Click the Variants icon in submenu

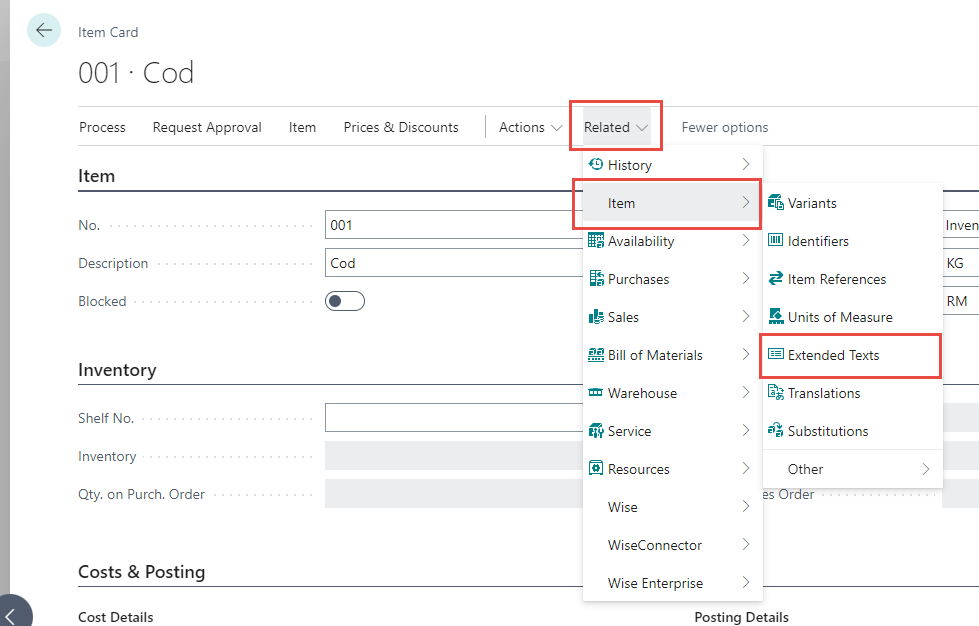(x=775, y=203)
